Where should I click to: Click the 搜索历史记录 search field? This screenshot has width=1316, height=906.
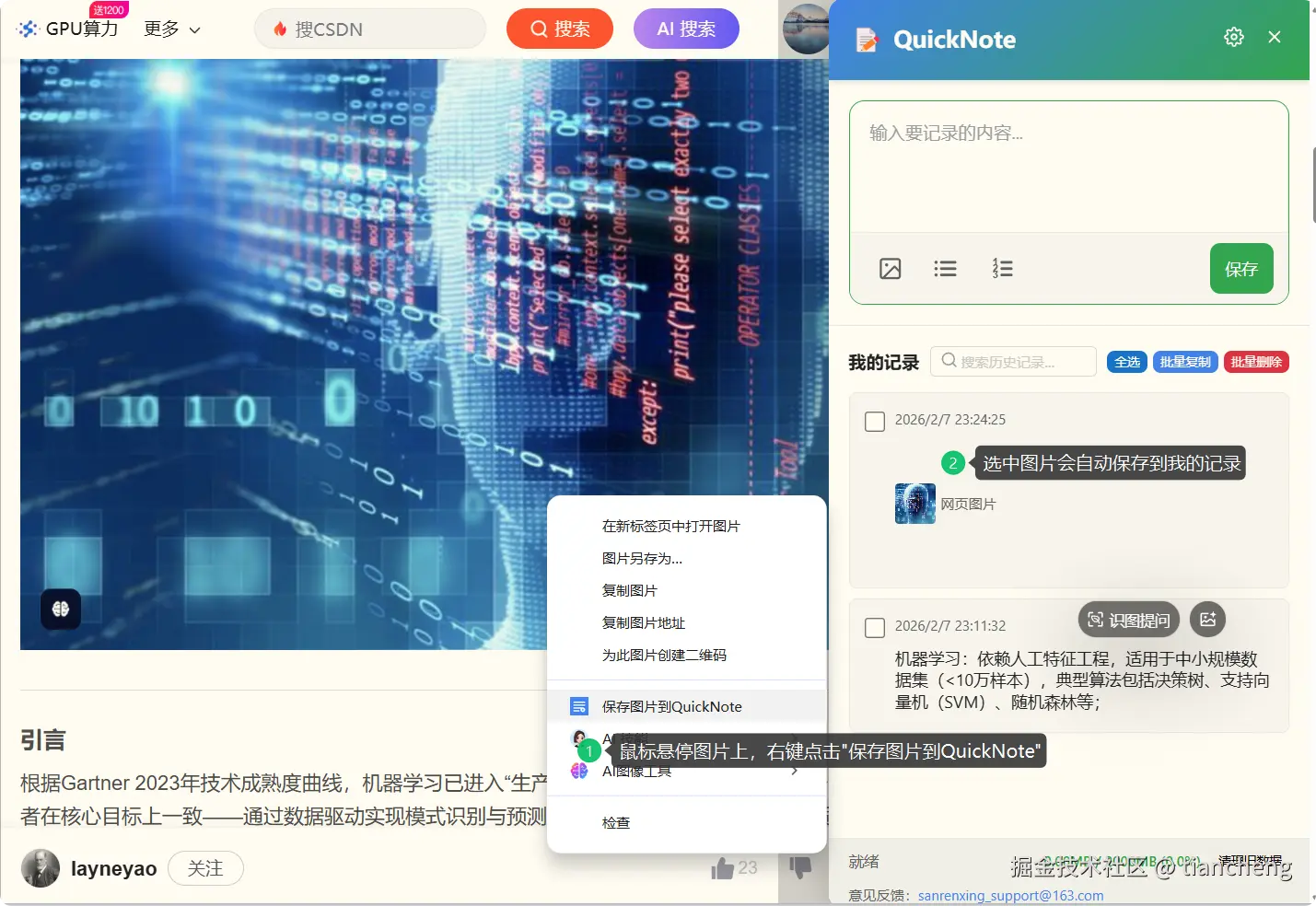pyautogui.click(x=1013, y=361)
